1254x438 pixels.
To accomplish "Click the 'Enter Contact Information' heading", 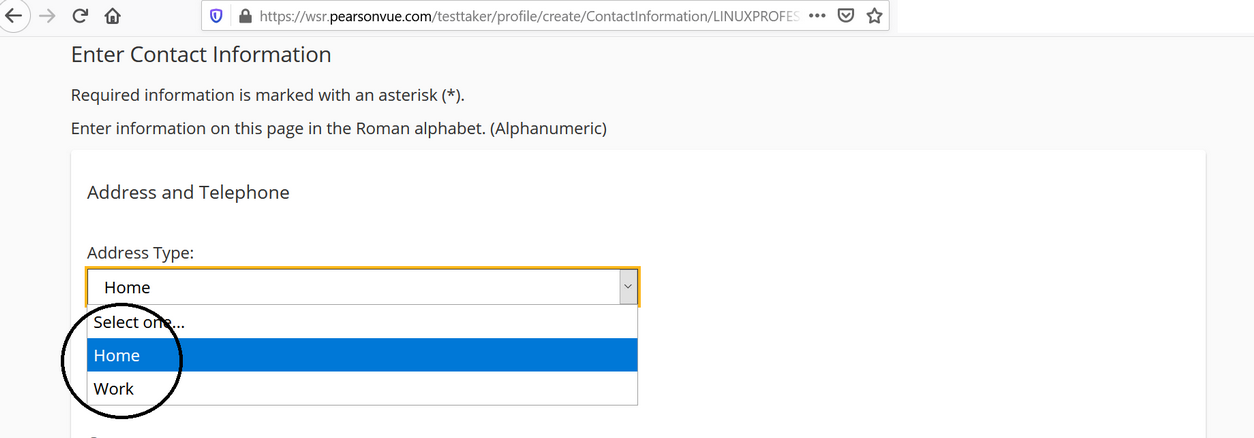I will point(201,55).
